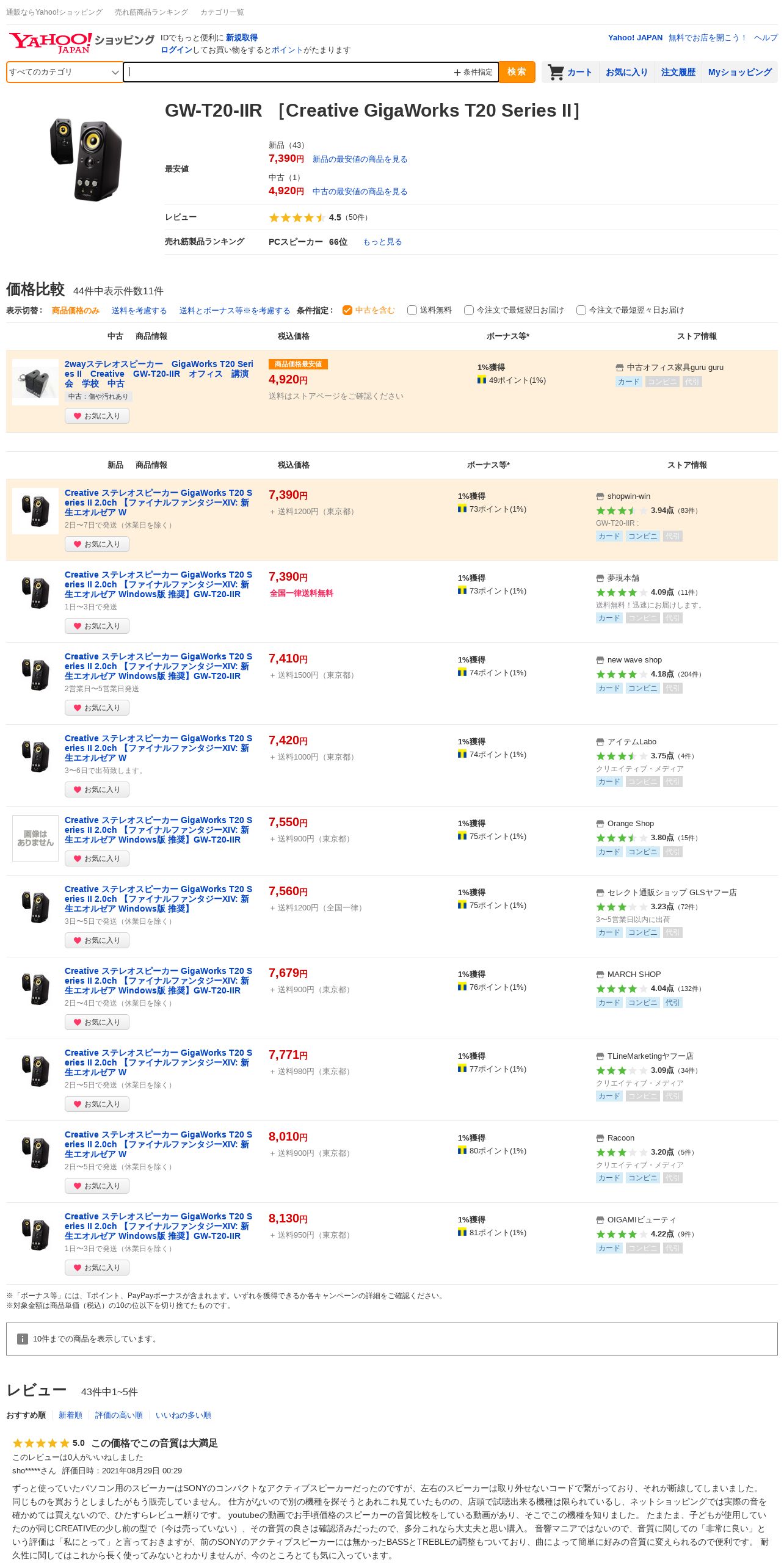The width and height of the screenshot is (784, 1568).
Task: Favorite the Orange Shop listing
Action: pos(97,858)
